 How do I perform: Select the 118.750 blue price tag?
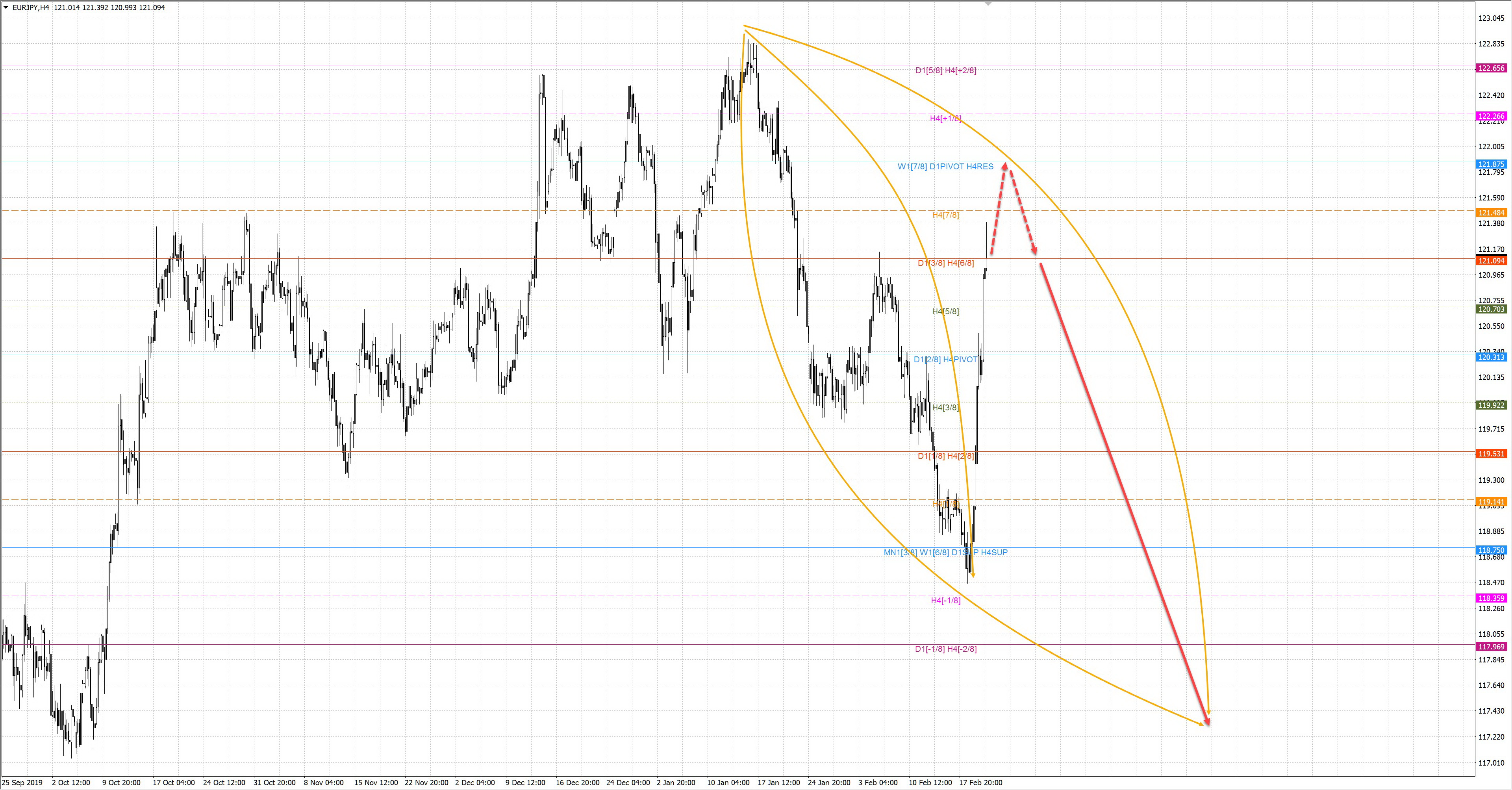click(x=1491, y=550)
